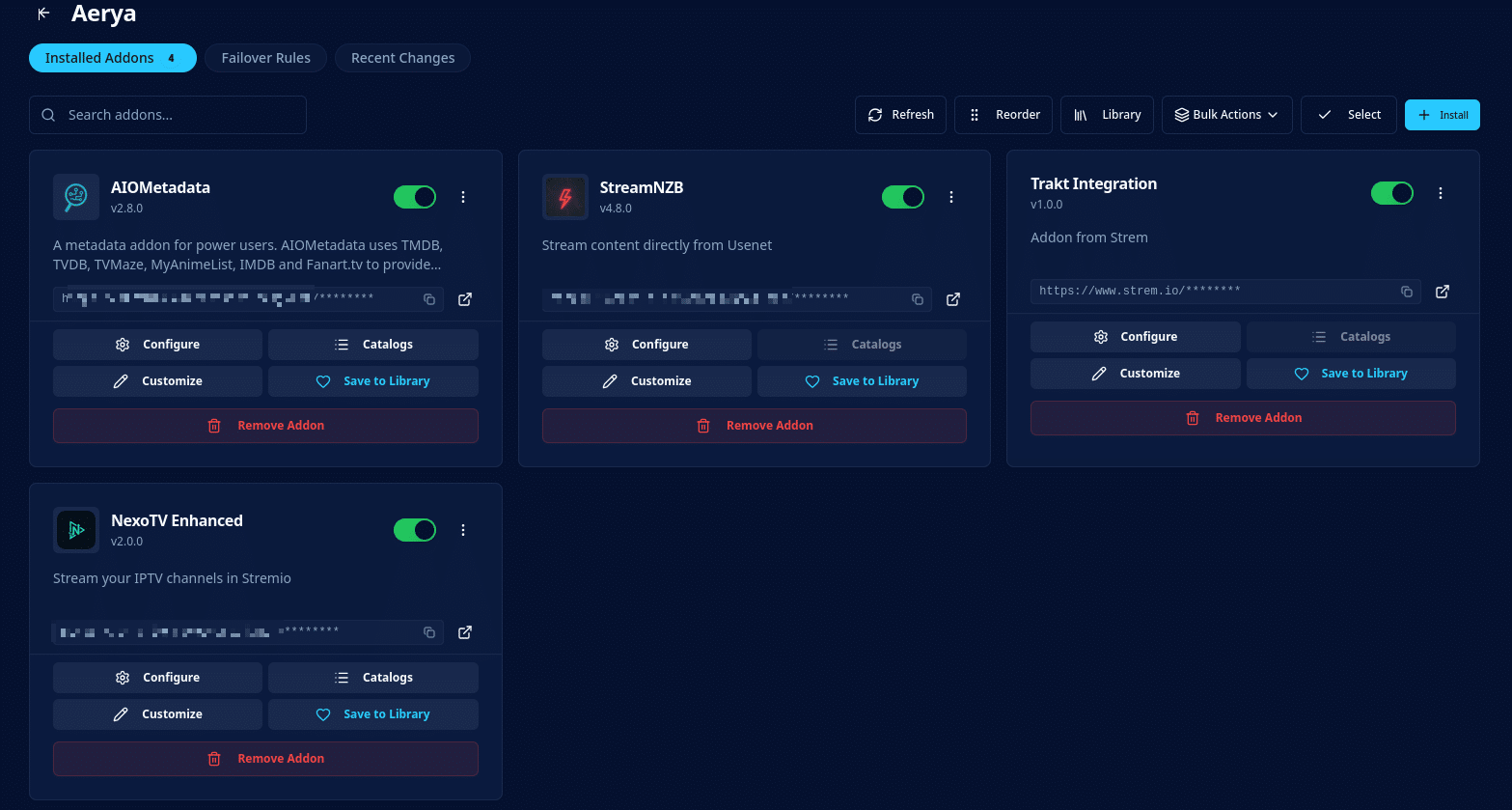Customize the Trakt Integration addon
The image size is (1512, 810).
(1136, 374)
